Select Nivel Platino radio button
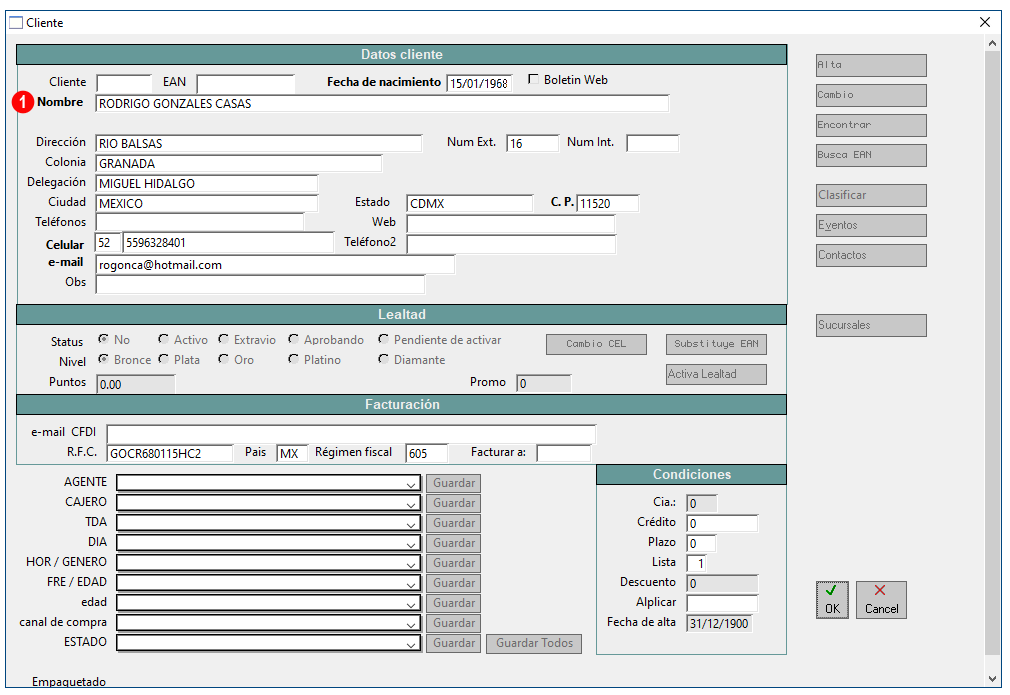 (x=293, y=359)
